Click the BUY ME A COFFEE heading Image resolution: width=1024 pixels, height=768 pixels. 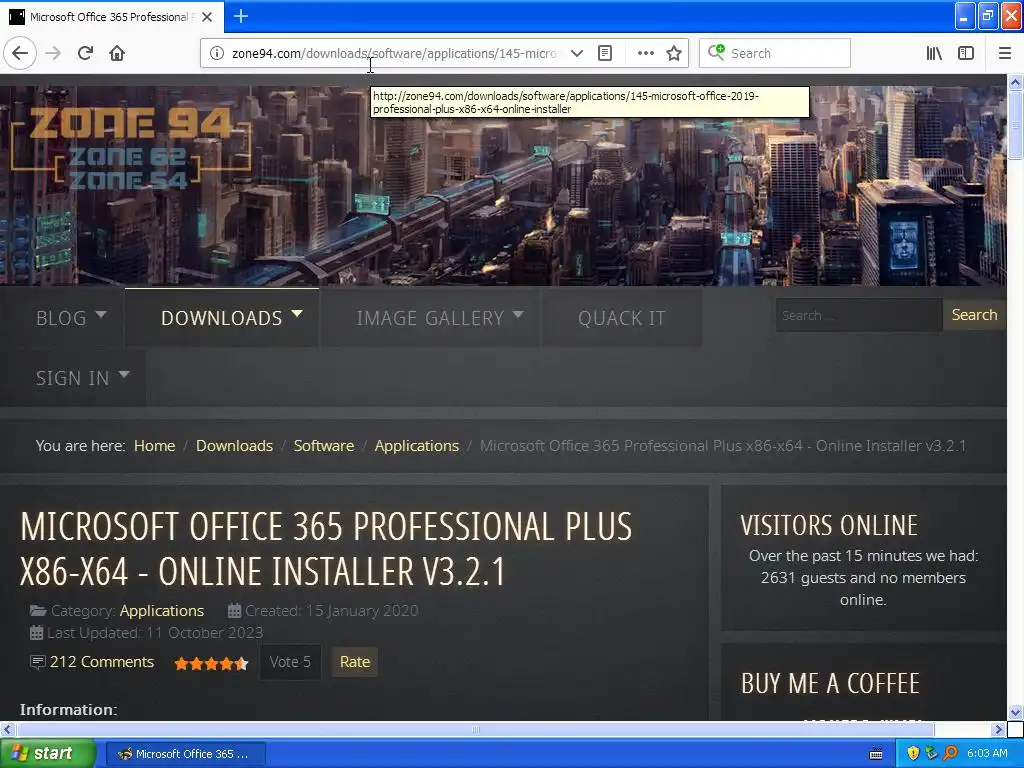830,683
